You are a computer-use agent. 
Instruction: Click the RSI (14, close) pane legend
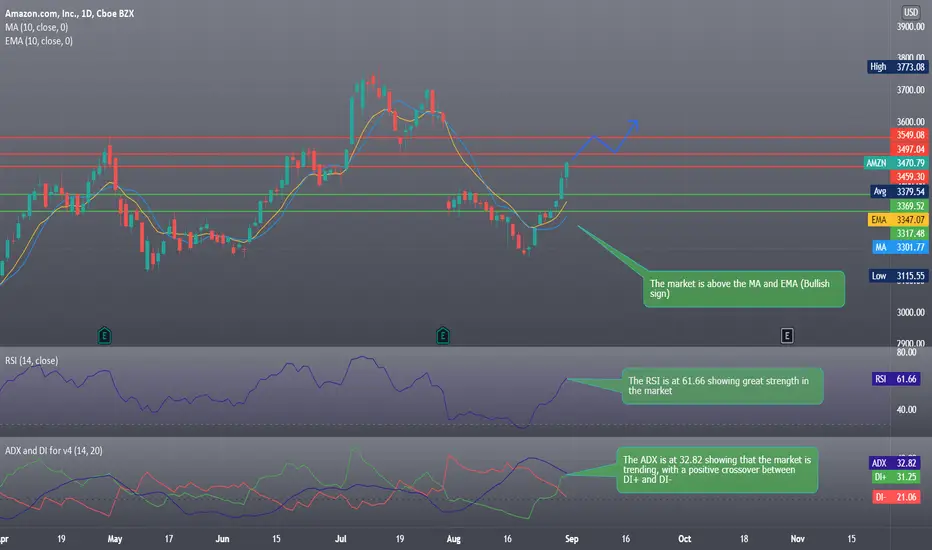pyautogui.click(x=32, y=361)
